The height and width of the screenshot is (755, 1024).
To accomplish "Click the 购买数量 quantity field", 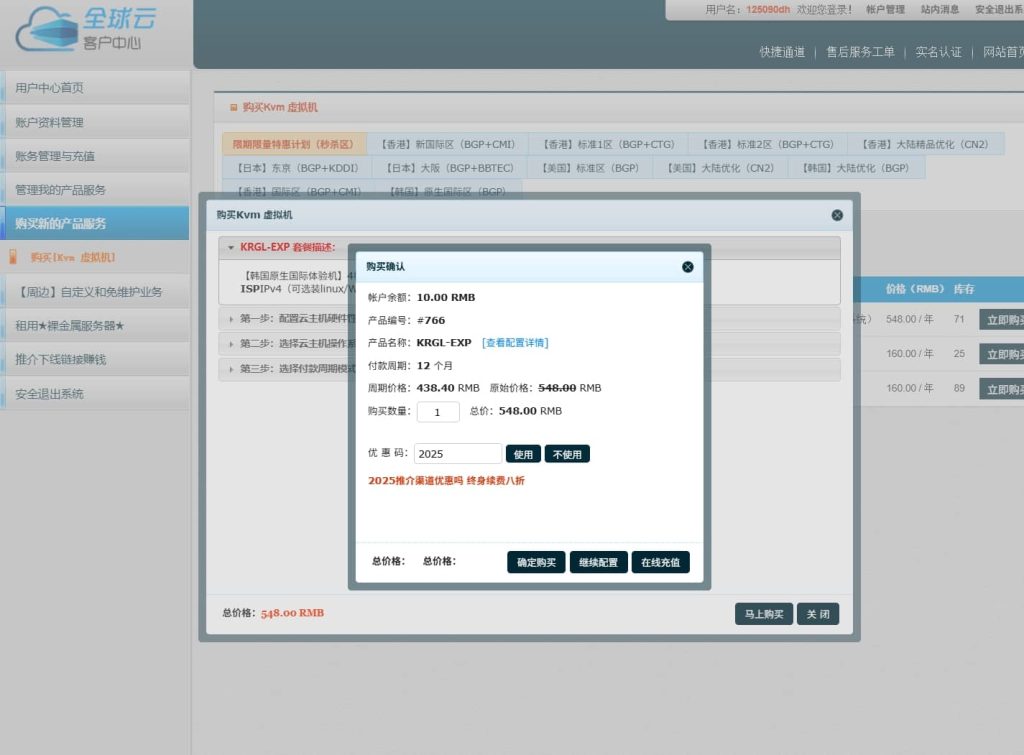I will 438,412.
